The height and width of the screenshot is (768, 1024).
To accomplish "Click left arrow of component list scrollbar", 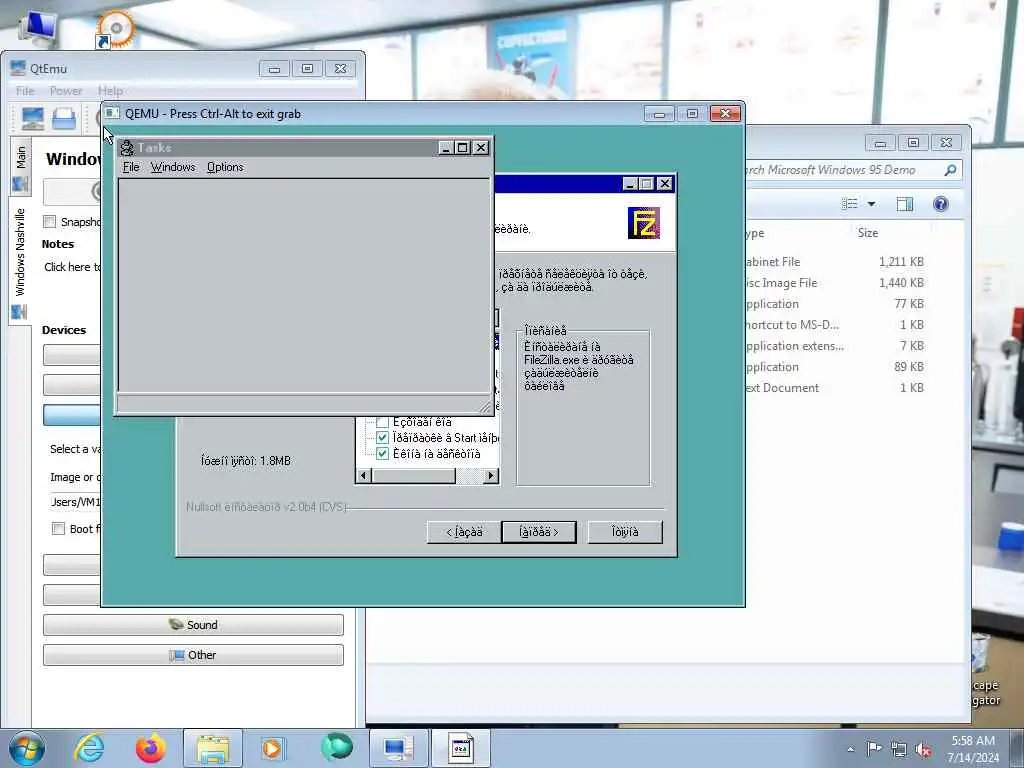I will point(364,476).
